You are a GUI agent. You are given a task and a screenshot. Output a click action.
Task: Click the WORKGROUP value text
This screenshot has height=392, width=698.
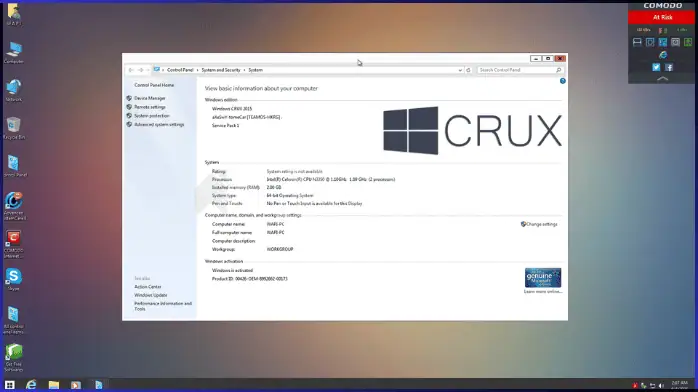point(280,249)
